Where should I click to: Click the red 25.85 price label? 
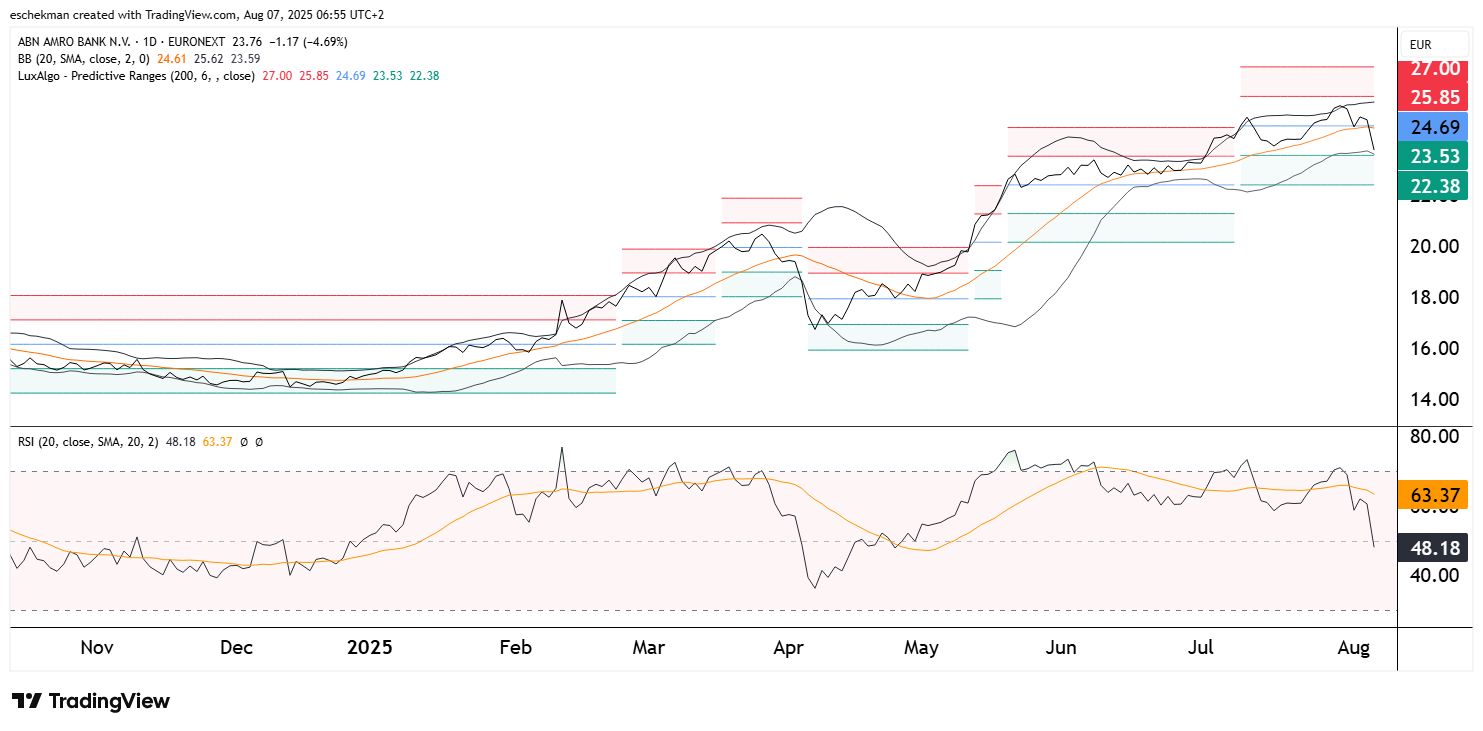coord(1436,98)
